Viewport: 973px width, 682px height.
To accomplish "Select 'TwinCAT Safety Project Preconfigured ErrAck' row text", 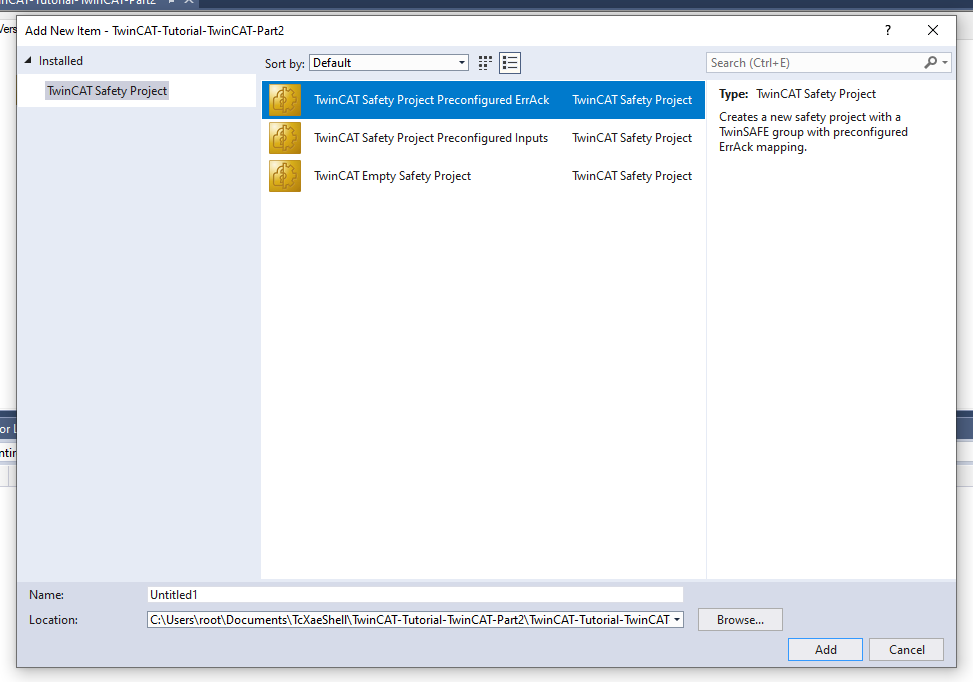I will [x=431, y=100].
